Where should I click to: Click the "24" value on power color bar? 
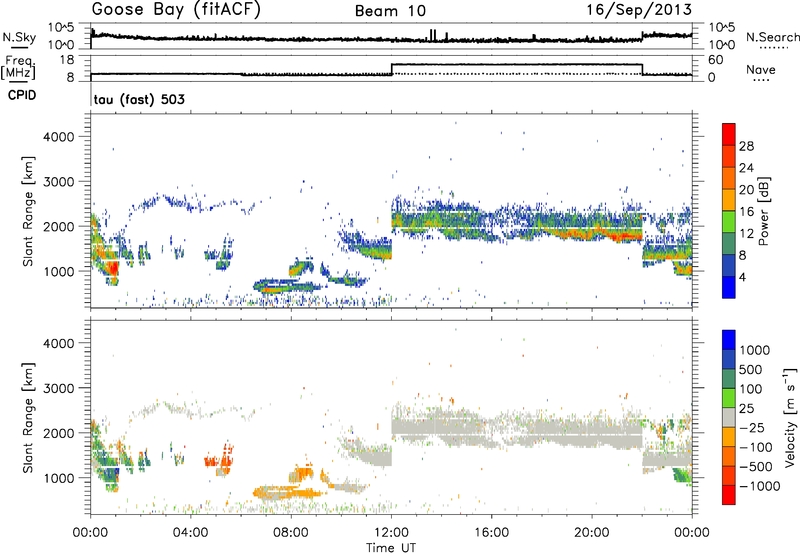click(x=746, y=168)
